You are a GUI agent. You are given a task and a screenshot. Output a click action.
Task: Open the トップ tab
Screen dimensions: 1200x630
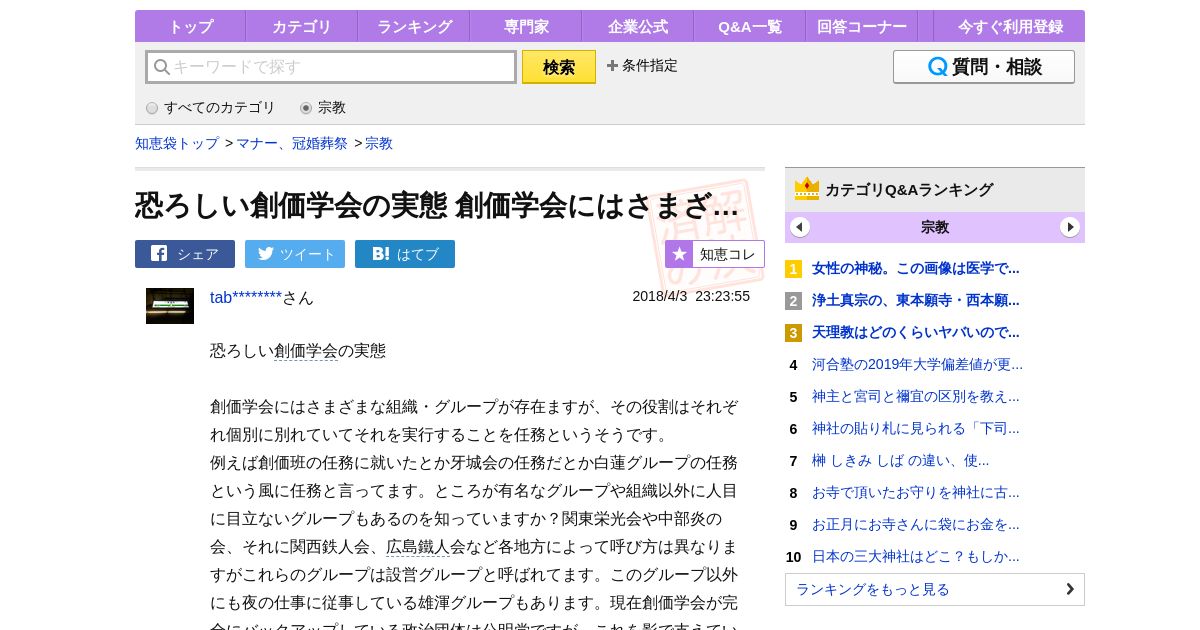pyautogui.click(x=190, y=27)
